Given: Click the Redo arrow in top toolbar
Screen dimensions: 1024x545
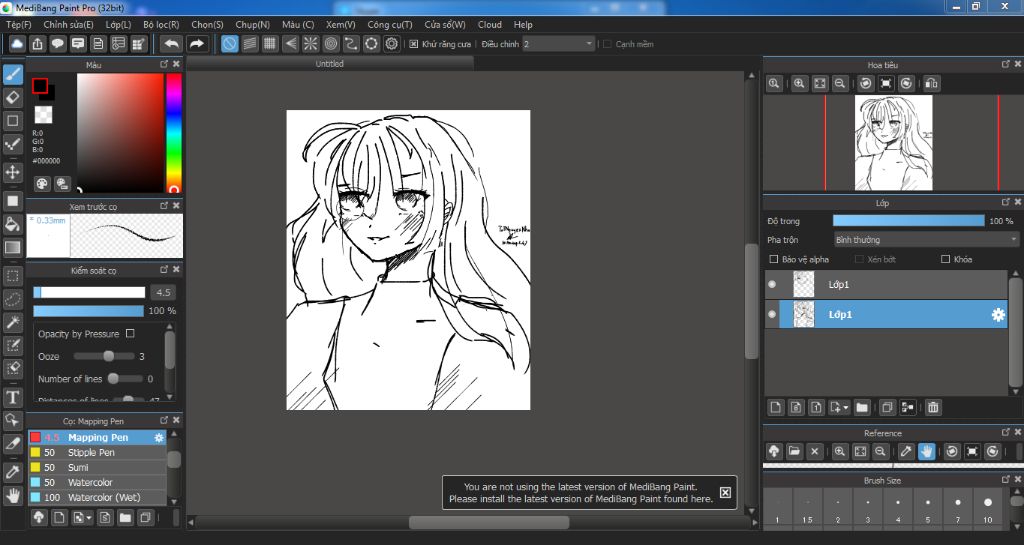Looking at the screenshot, I should point(196,44).
